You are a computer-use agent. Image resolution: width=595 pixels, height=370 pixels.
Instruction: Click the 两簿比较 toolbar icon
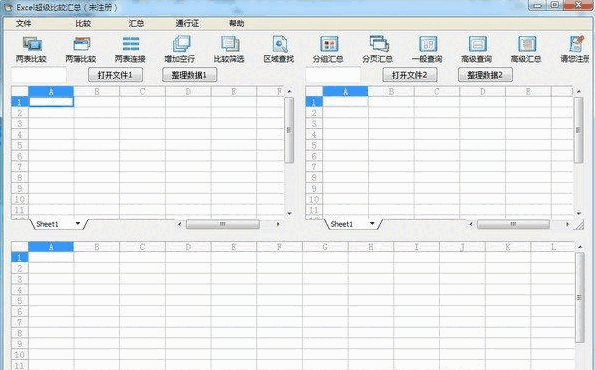click(81, 44)
